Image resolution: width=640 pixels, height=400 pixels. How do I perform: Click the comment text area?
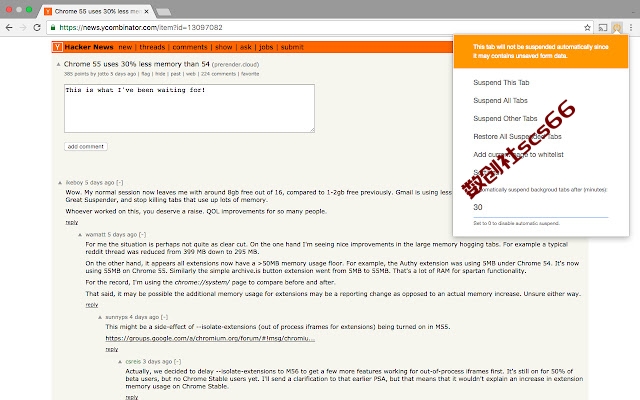tap(189, 108)
